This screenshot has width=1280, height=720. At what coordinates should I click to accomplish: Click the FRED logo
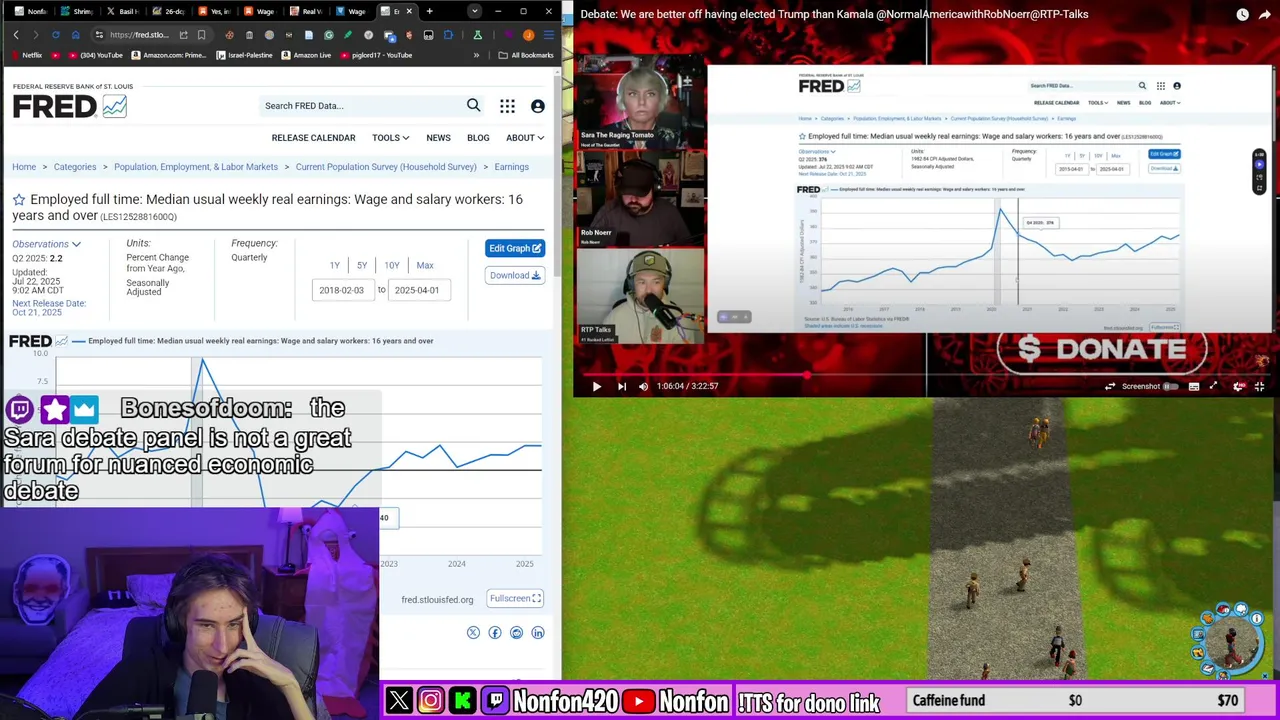(69, 107)
